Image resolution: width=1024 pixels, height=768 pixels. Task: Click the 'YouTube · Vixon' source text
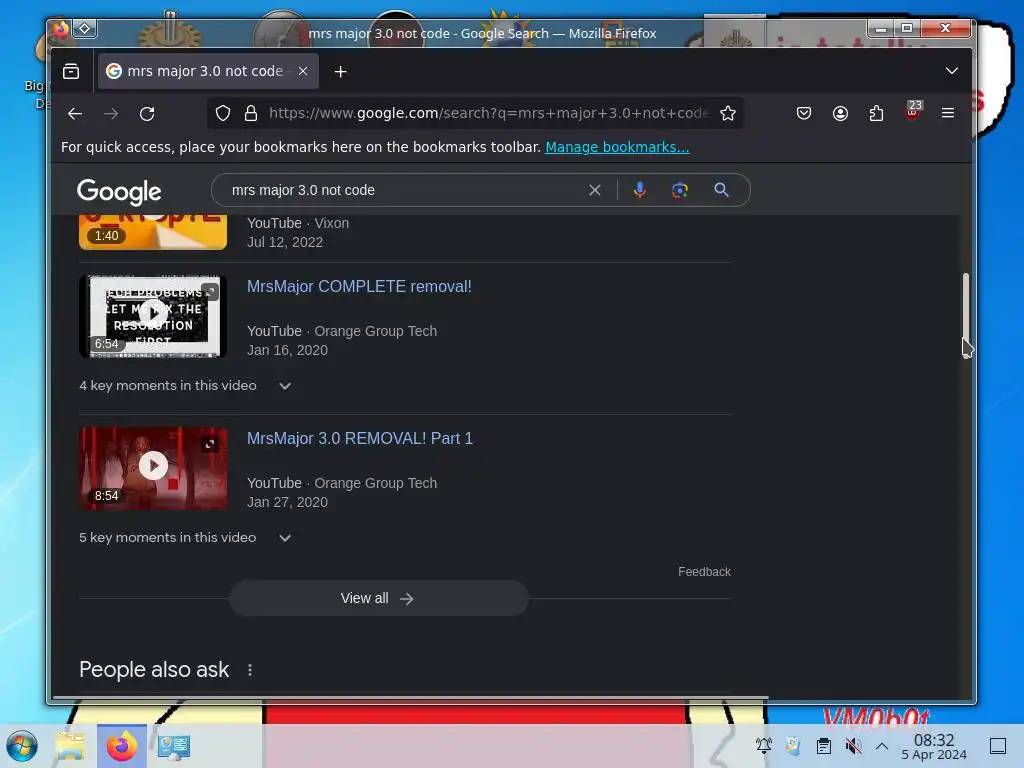(x=298, y=223)
